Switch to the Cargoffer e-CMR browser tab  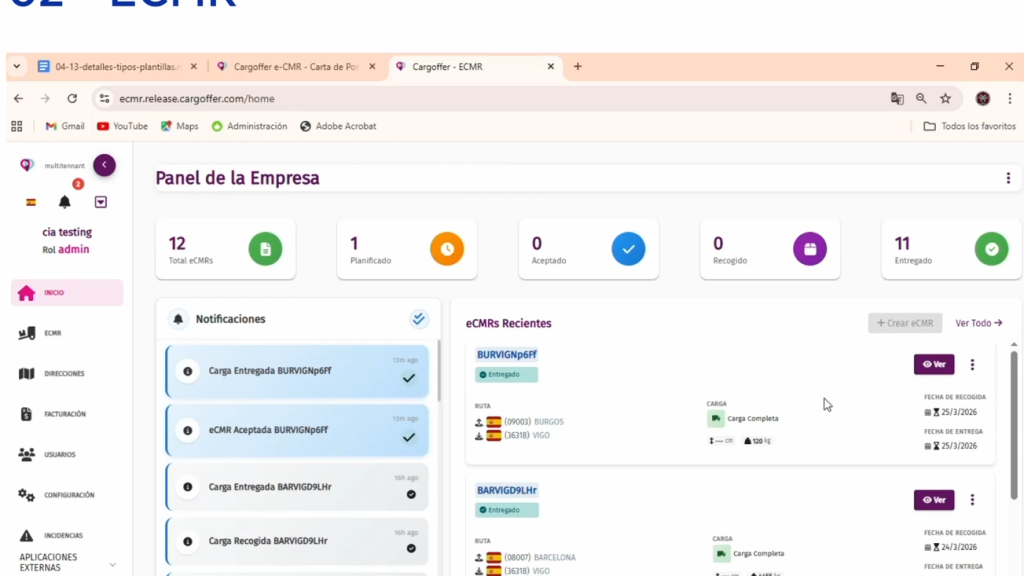pos(295,67)
